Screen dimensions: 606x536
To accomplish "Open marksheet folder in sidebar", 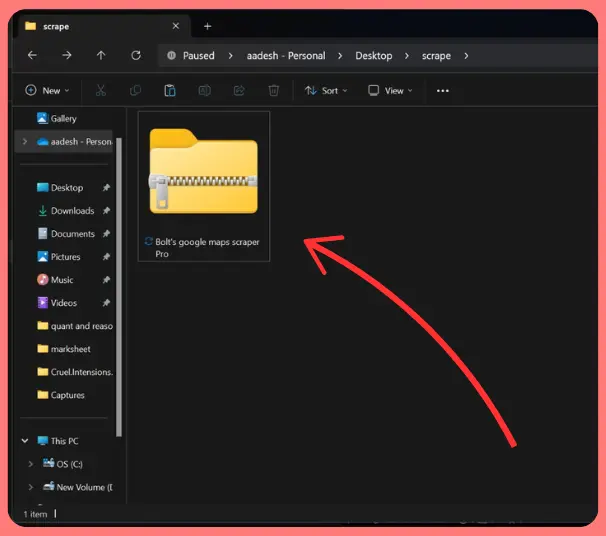I will pyautogui.click(x=64, y=349).
